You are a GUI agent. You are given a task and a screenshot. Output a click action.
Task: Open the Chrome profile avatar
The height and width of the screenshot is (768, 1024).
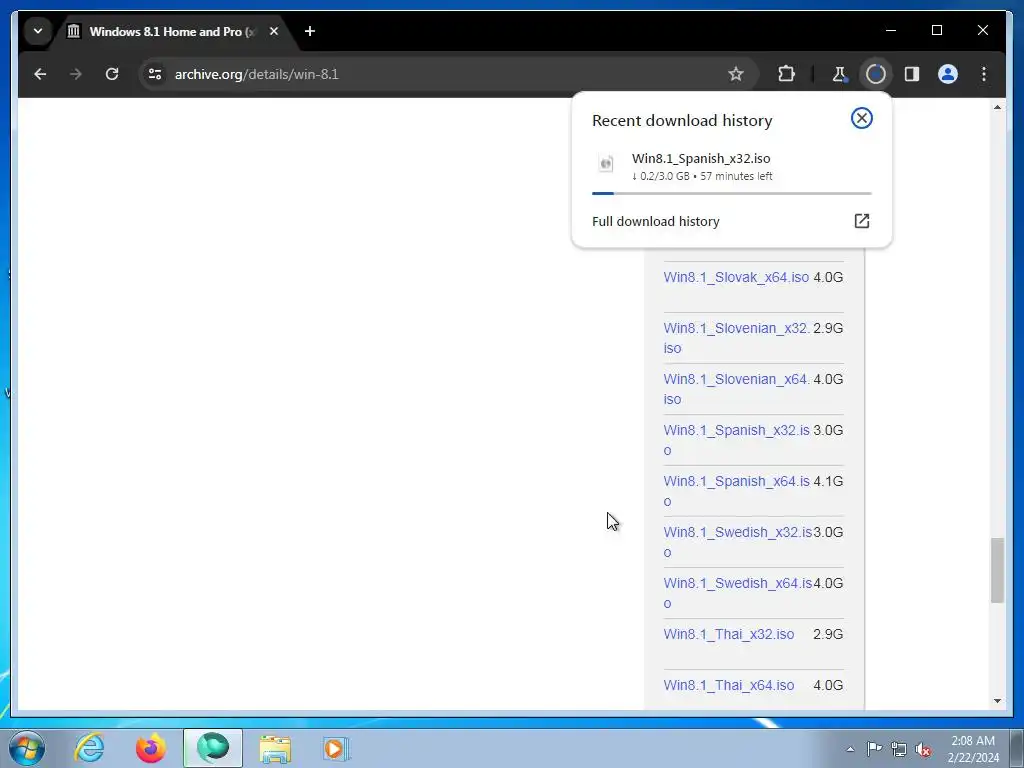click(948, 74)
